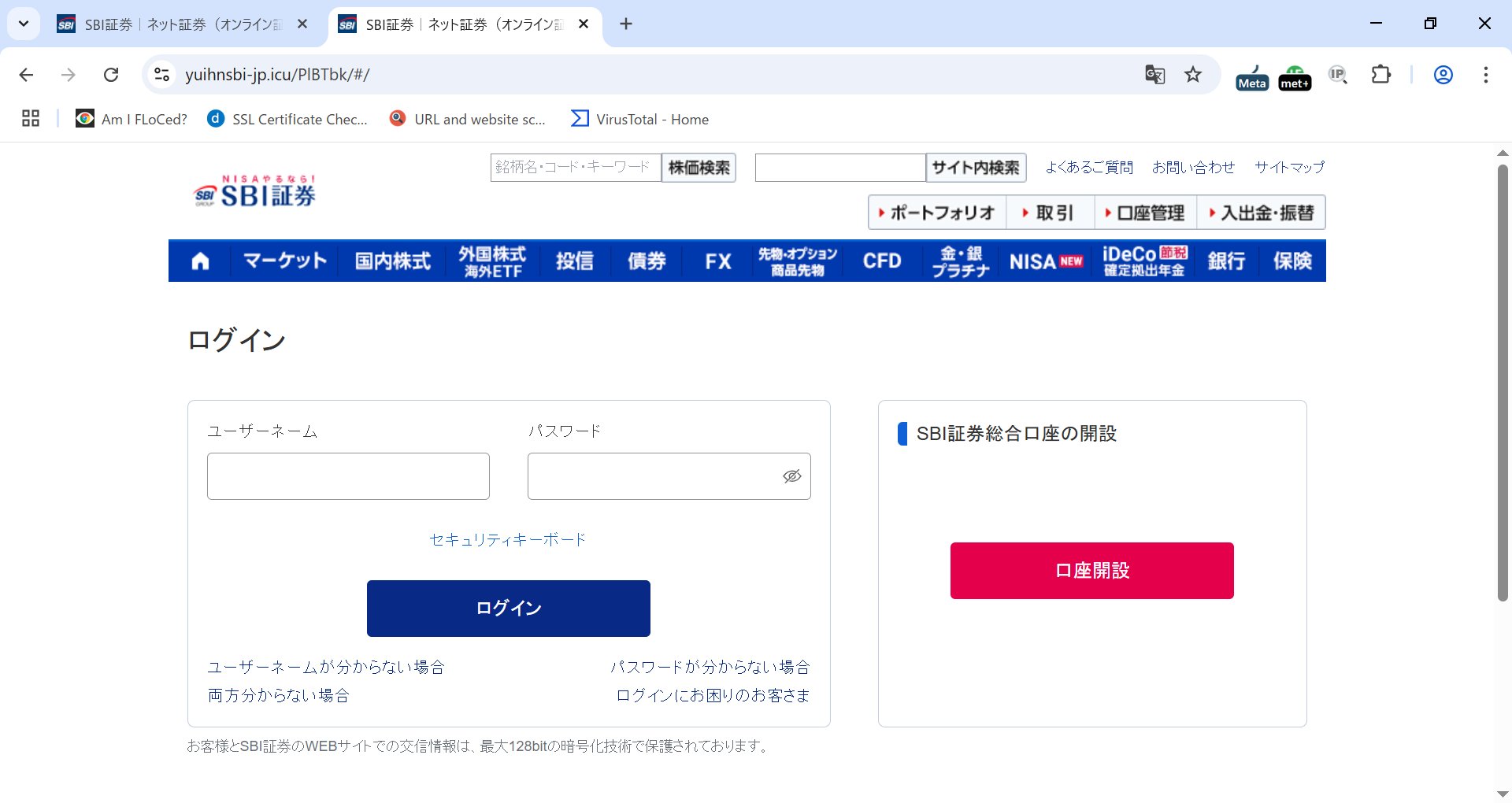Reload the page with the refresh icon
Image resolution: width=1512 pixels, height=803 pixels.
coord(111,75)
